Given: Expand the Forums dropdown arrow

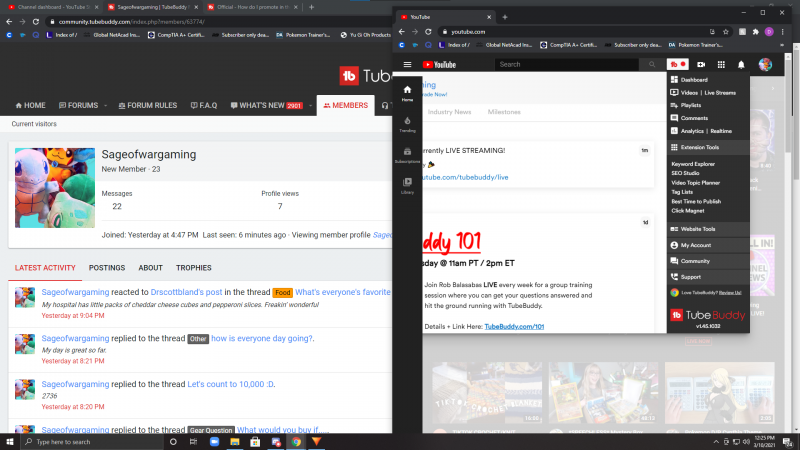Looking at the screenshot, I should point(104,105).
